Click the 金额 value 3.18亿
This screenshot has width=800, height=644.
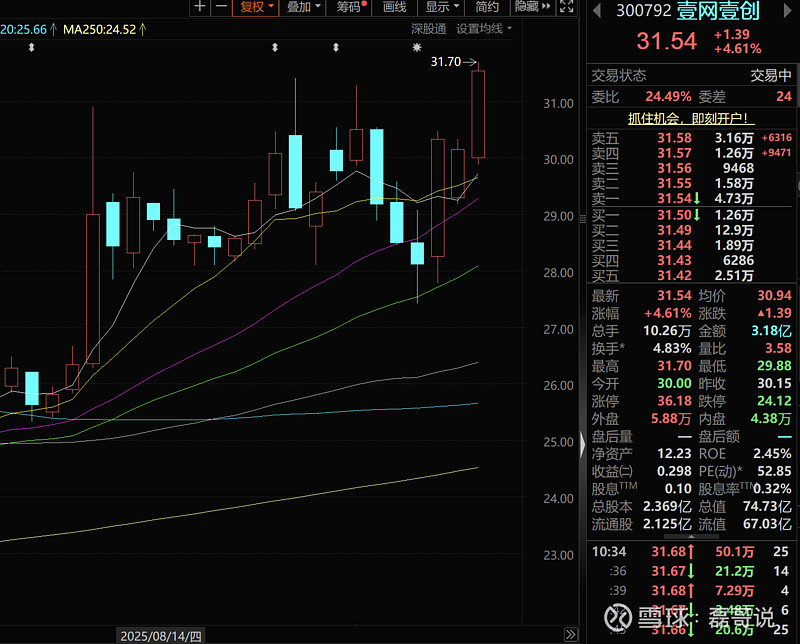click(x=771, y=331)
